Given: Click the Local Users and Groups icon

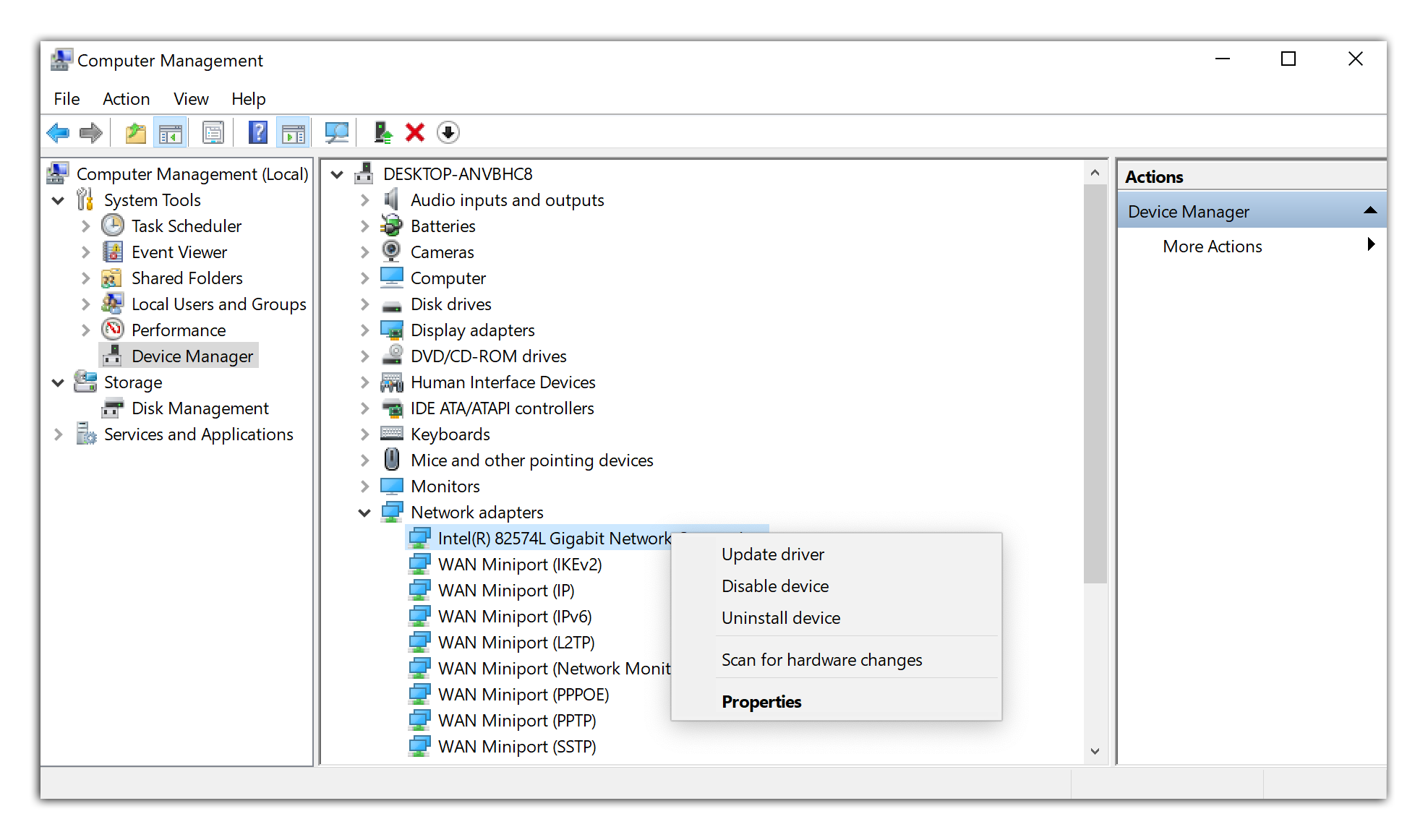Looking at the screenshot, I should tap(113, 304).
